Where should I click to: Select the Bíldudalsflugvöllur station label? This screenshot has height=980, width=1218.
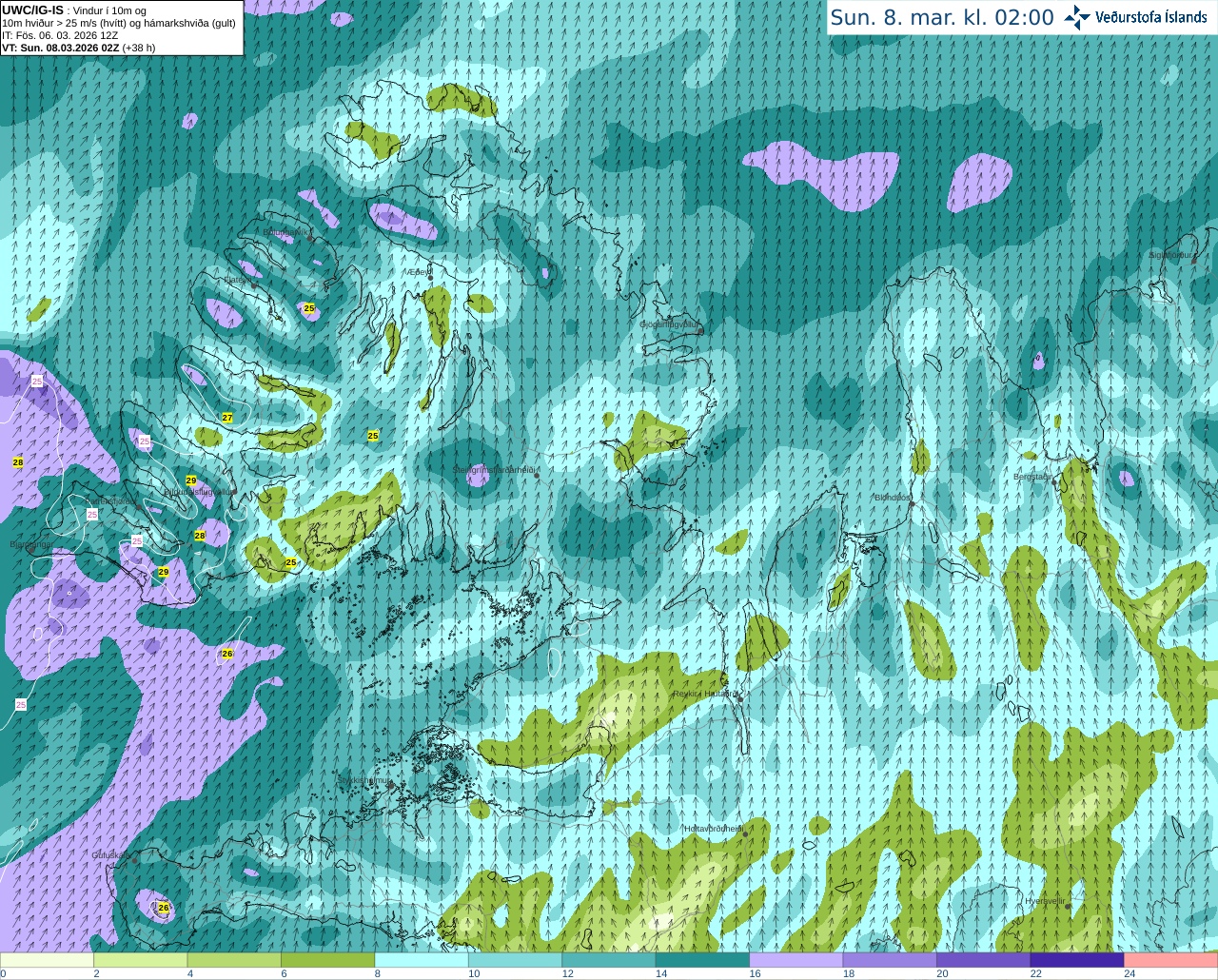pos(199,492)
